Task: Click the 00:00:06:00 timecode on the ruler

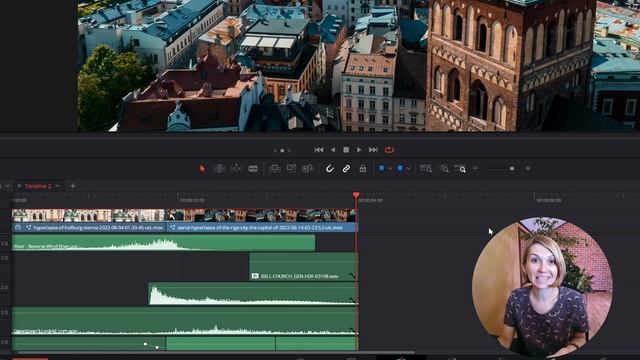Action: [549, 200]
